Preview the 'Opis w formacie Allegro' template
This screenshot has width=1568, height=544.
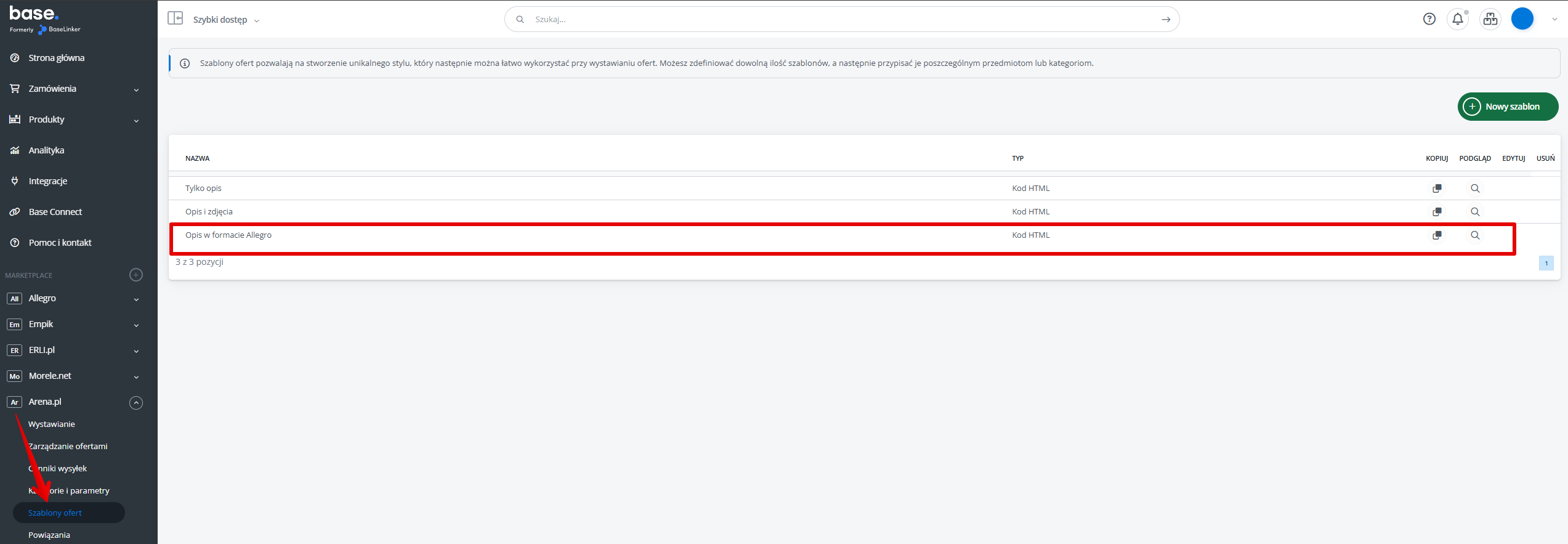pyautogui.click(x=1475, y=235)
